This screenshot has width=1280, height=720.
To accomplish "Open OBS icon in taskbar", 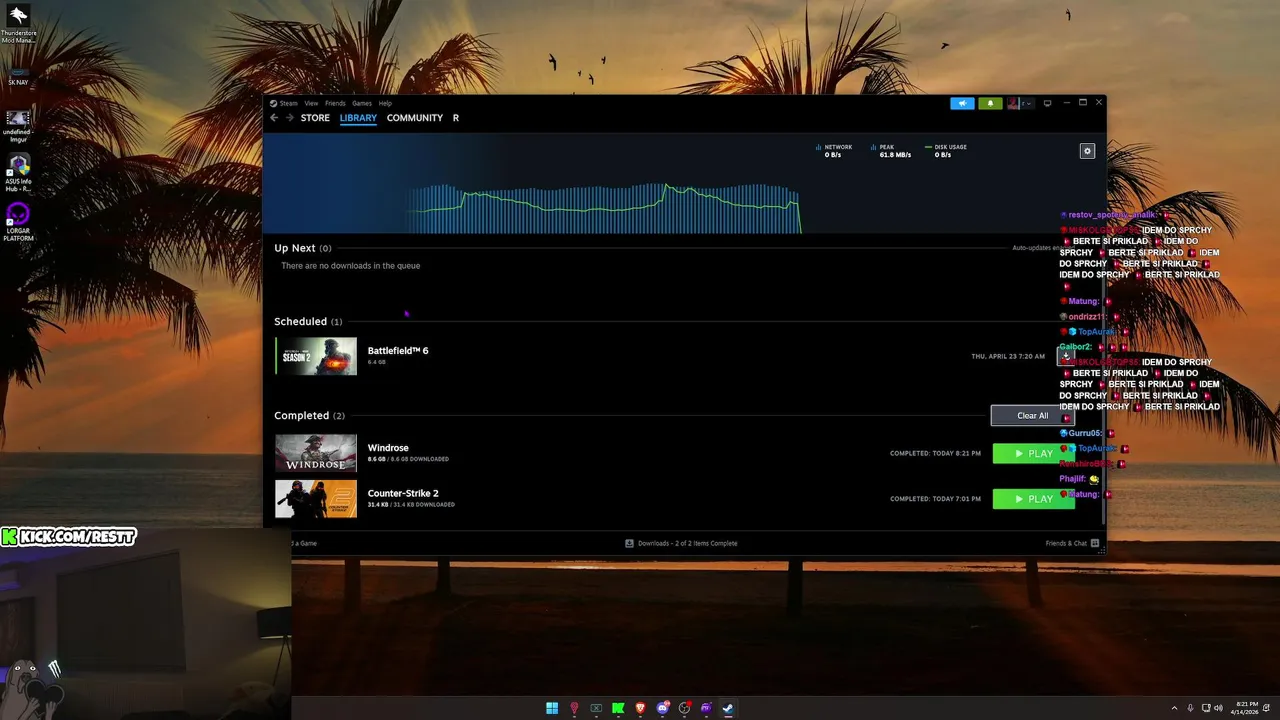I will coord(684,708).
